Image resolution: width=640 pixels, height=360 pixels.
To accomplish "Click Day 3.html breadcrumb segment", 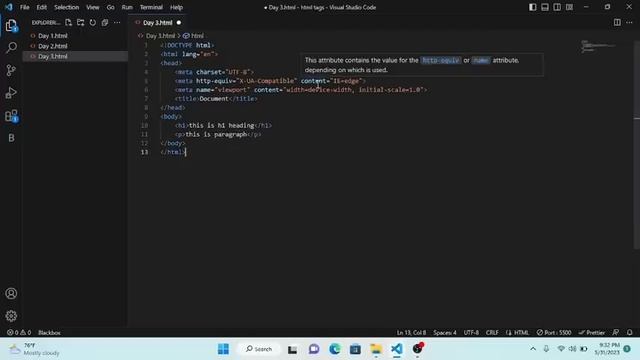I will (x=160, y=36).
